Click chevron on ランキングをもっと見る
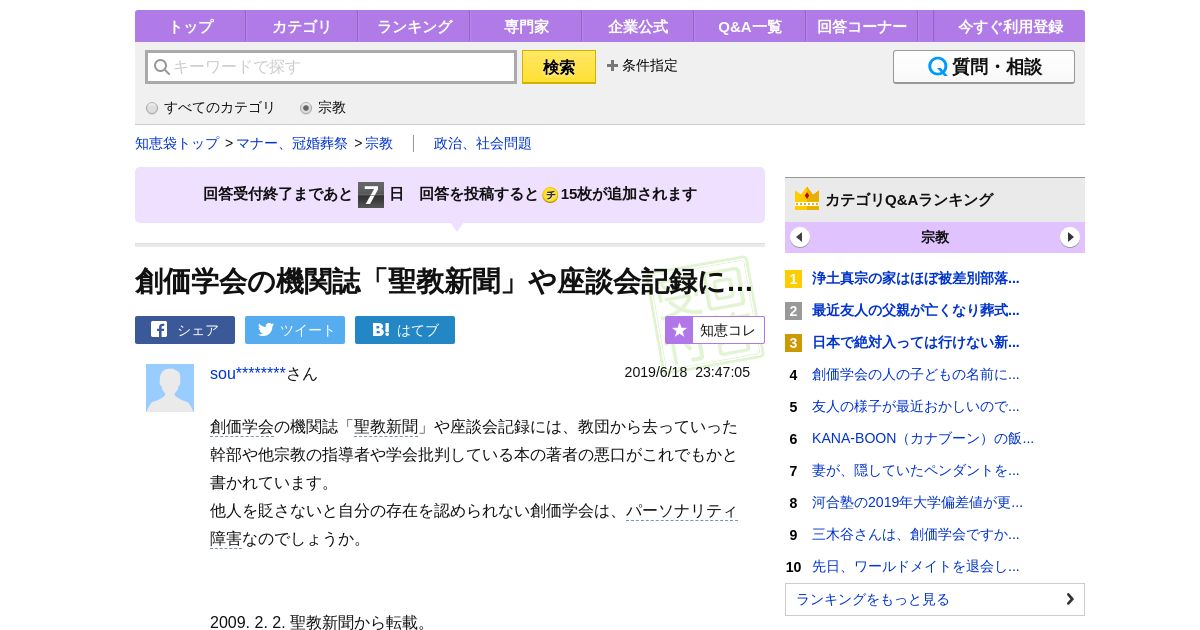The image size is (1200, 630). [x=1070, y=599]
